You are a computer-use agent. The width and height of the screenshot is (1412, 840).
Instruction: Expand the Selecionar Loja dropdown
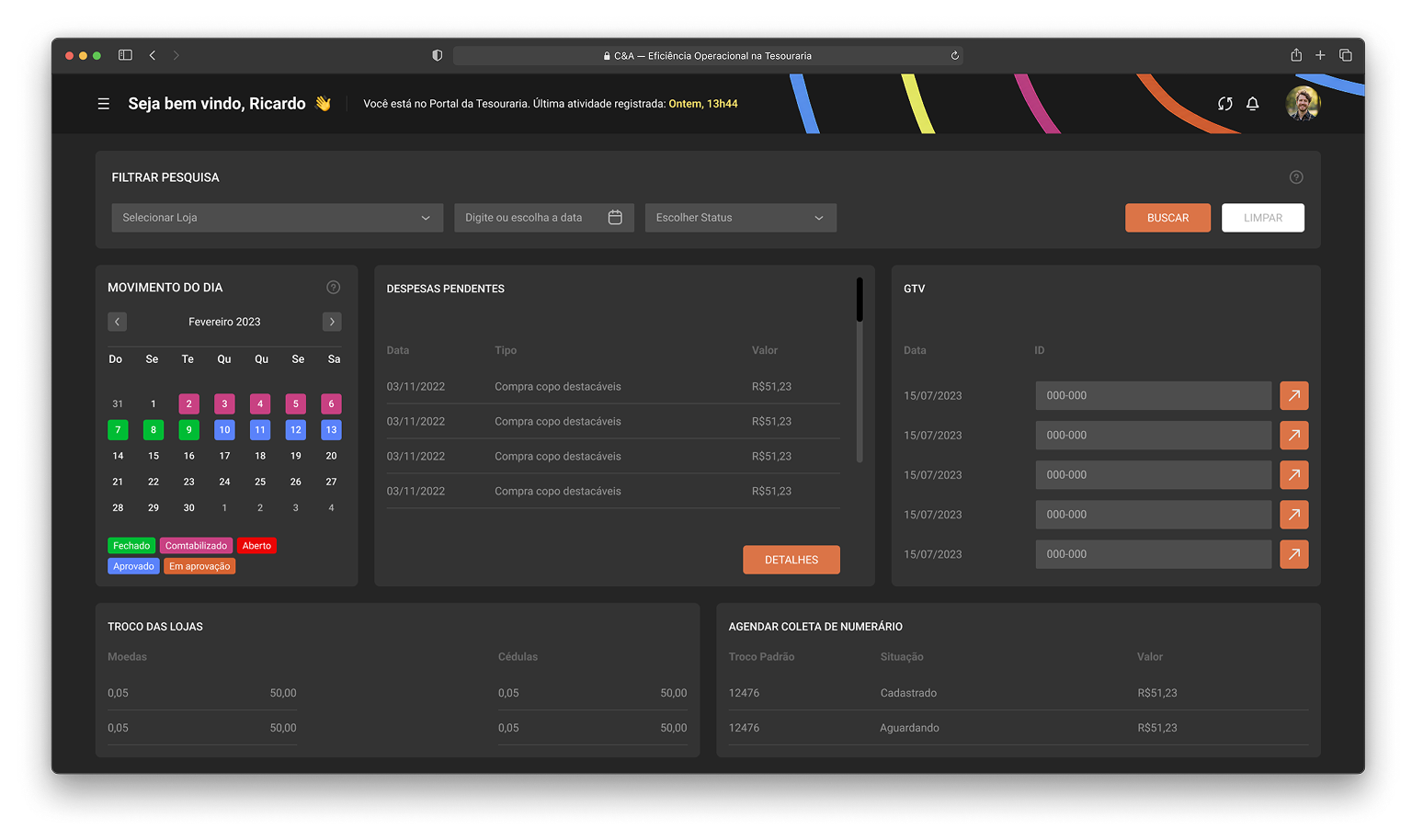click(278, 218)
